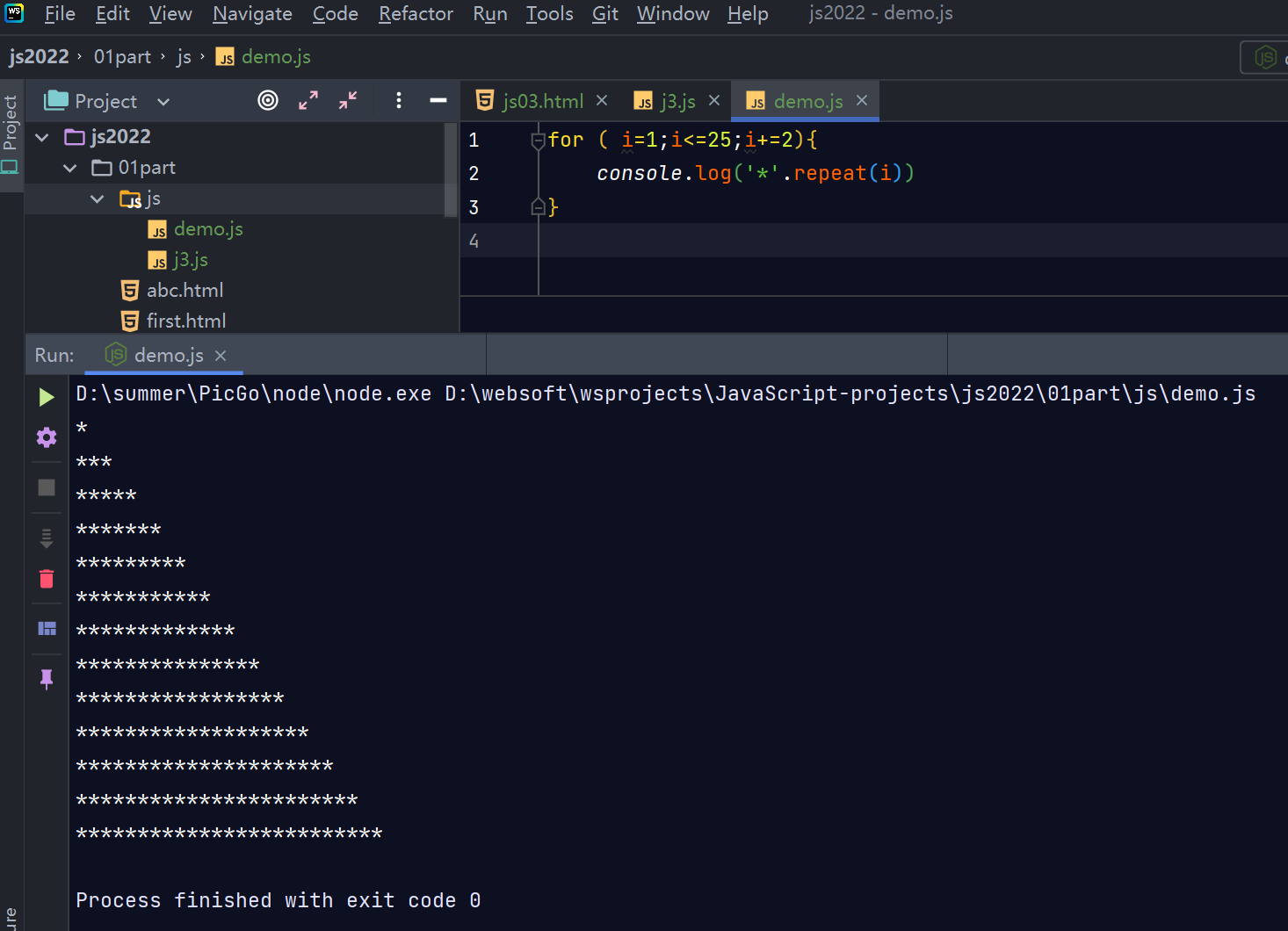
Task: Toggle the Project tool window side tab
Action: pyautogui.click(x=11, y=134)
